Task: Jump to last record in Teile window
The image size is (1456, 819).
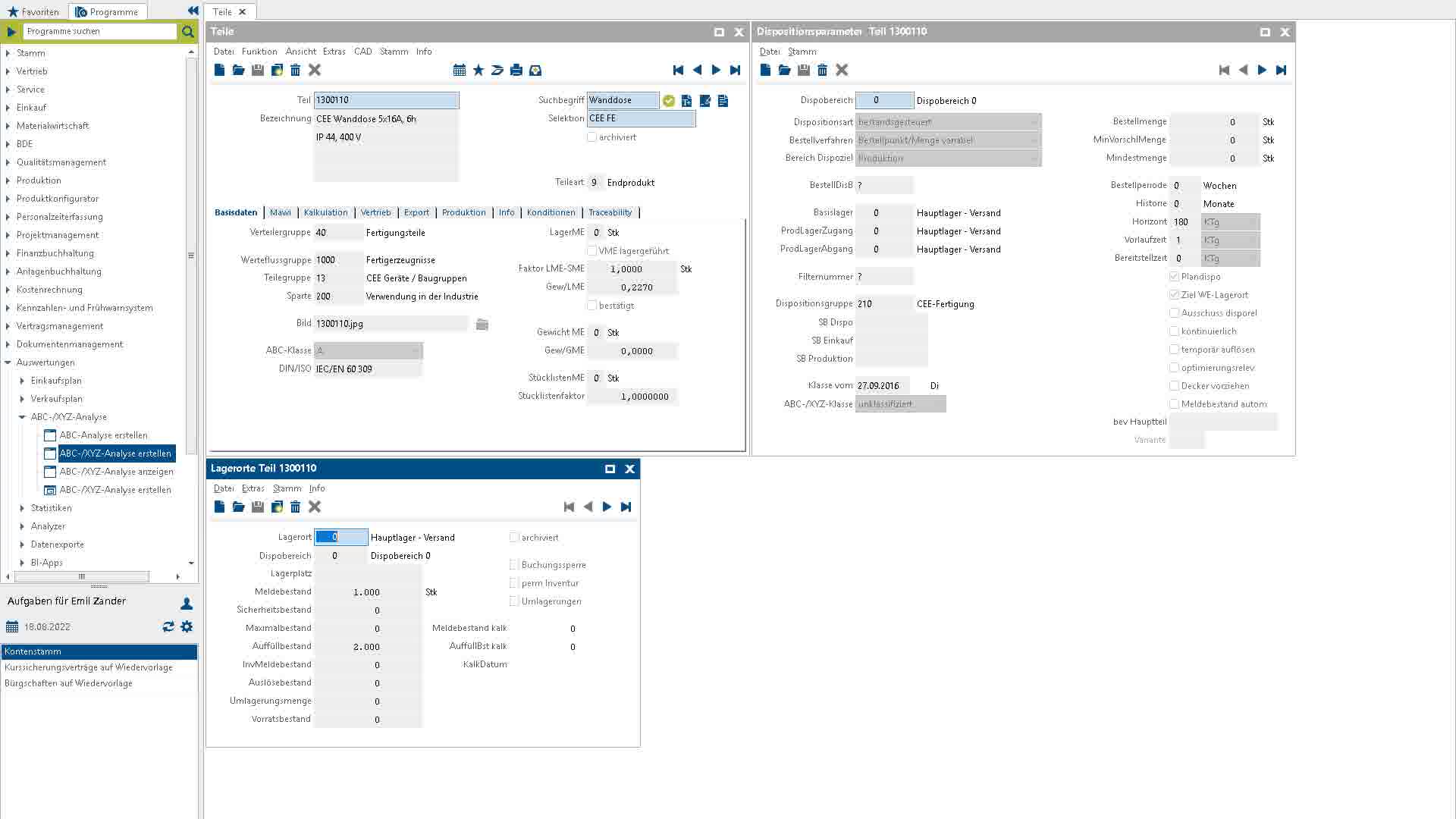Action: 735,70
